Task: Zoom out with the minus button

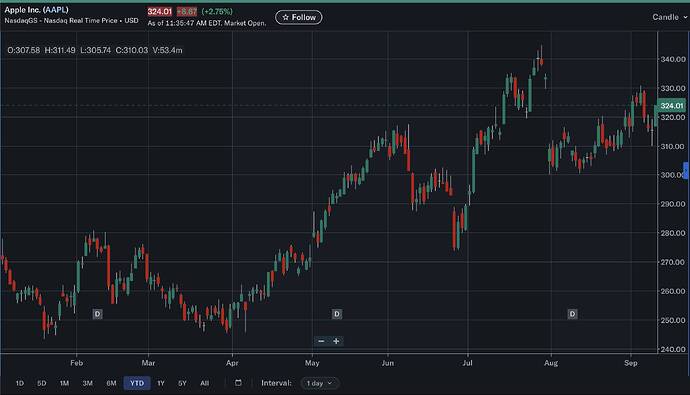Action: [x=321, y=341]
